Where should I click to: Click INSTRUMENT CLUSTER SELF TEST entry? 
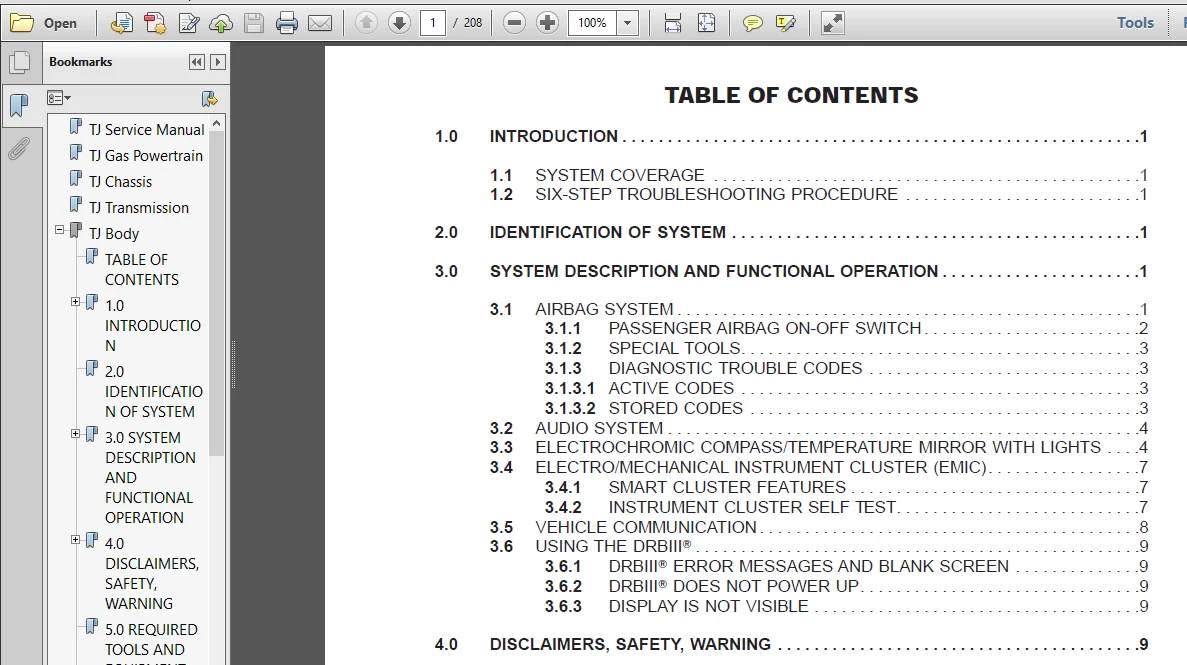[x=846, y=507]
